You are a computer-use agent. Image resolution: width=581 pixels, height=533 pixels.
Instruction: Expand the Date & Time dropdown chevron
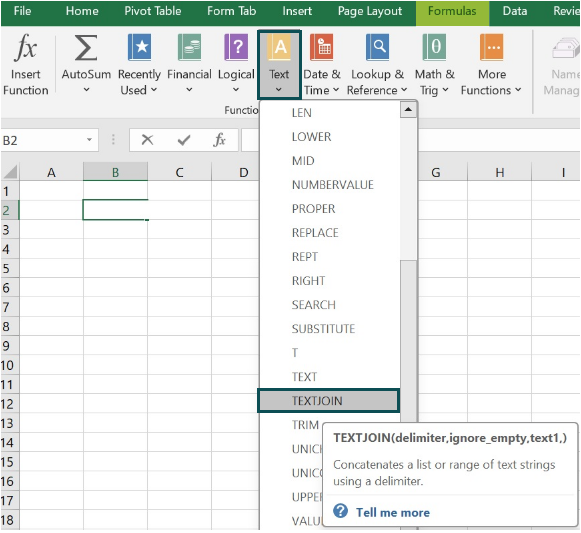[x=336, y=90]
